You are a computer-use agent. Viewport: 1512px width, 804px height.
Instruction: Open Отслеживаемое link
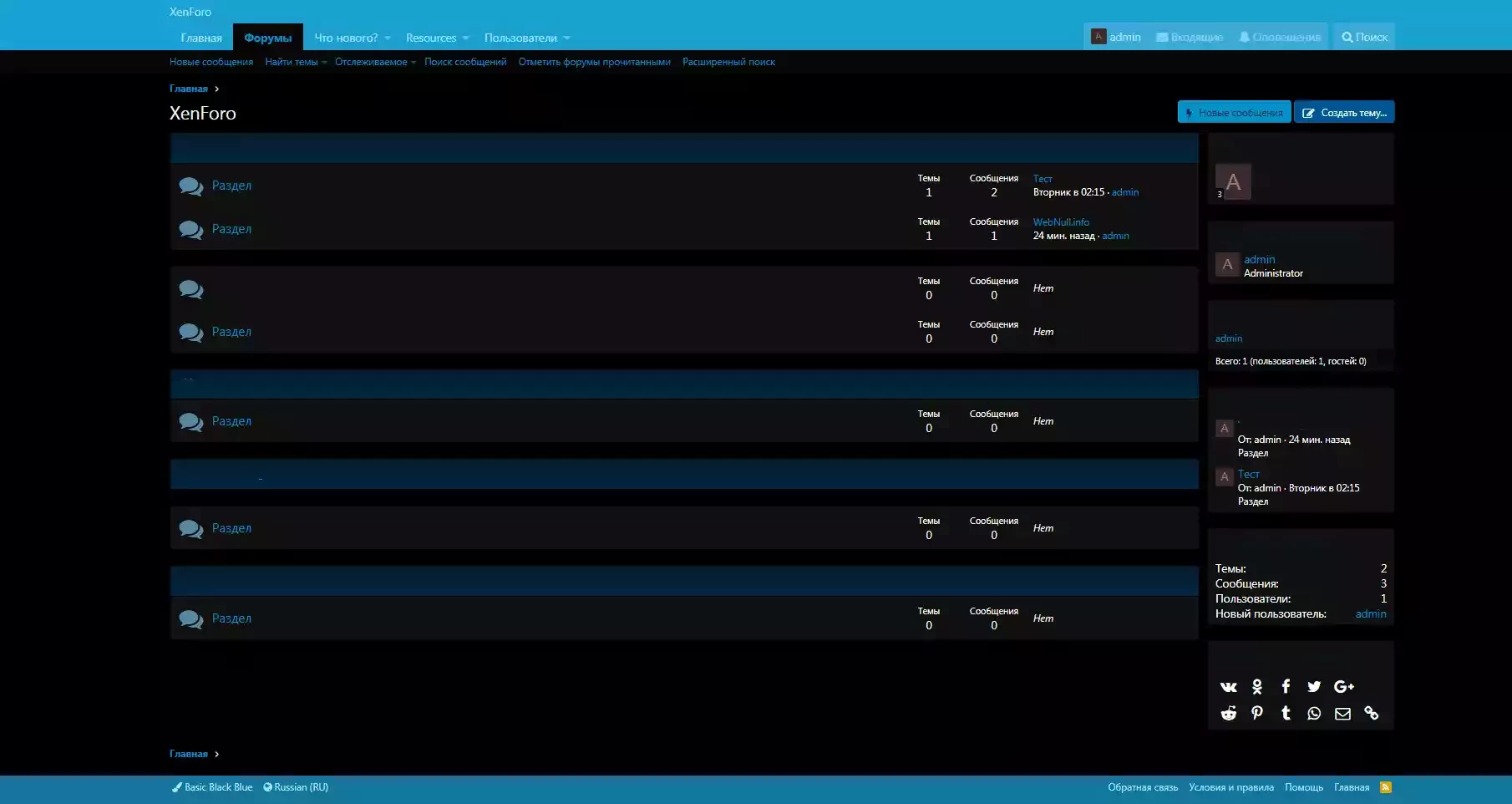point(371,62)
